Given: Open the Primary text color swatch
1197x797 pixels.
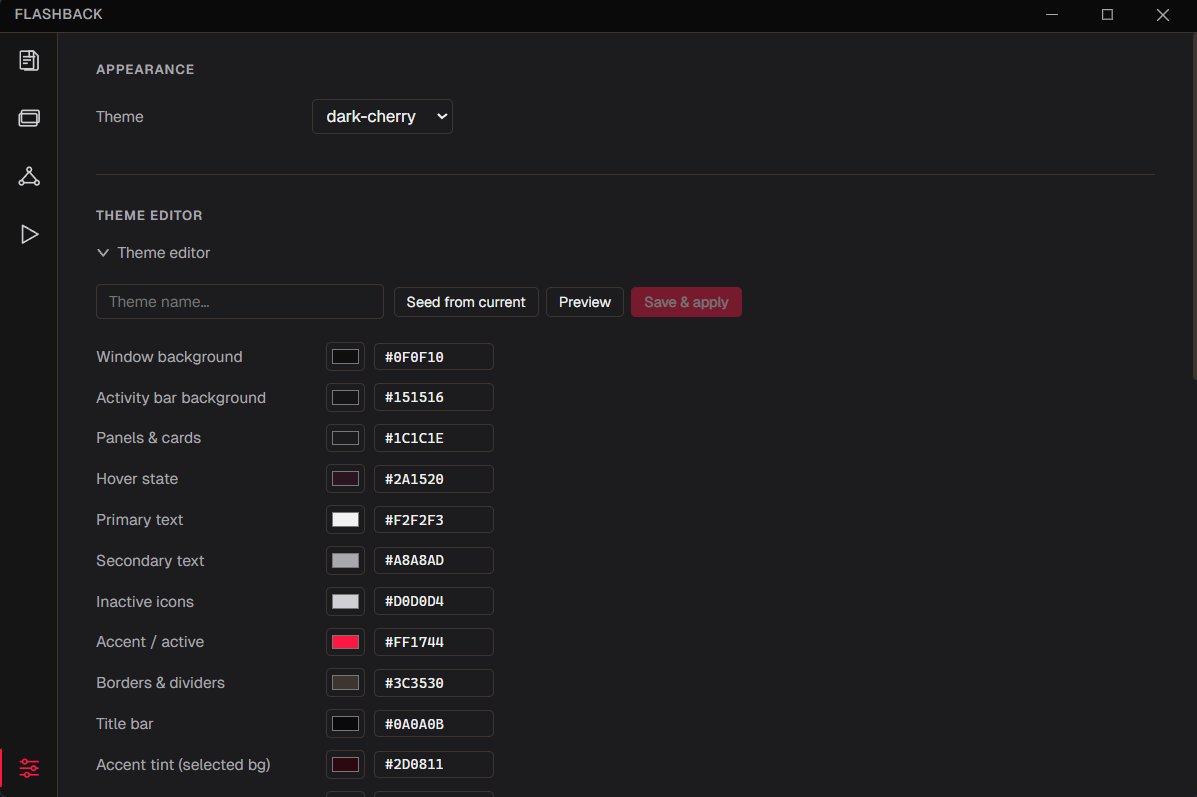Looking at the screenshot, I should click(x=345, y=520).
